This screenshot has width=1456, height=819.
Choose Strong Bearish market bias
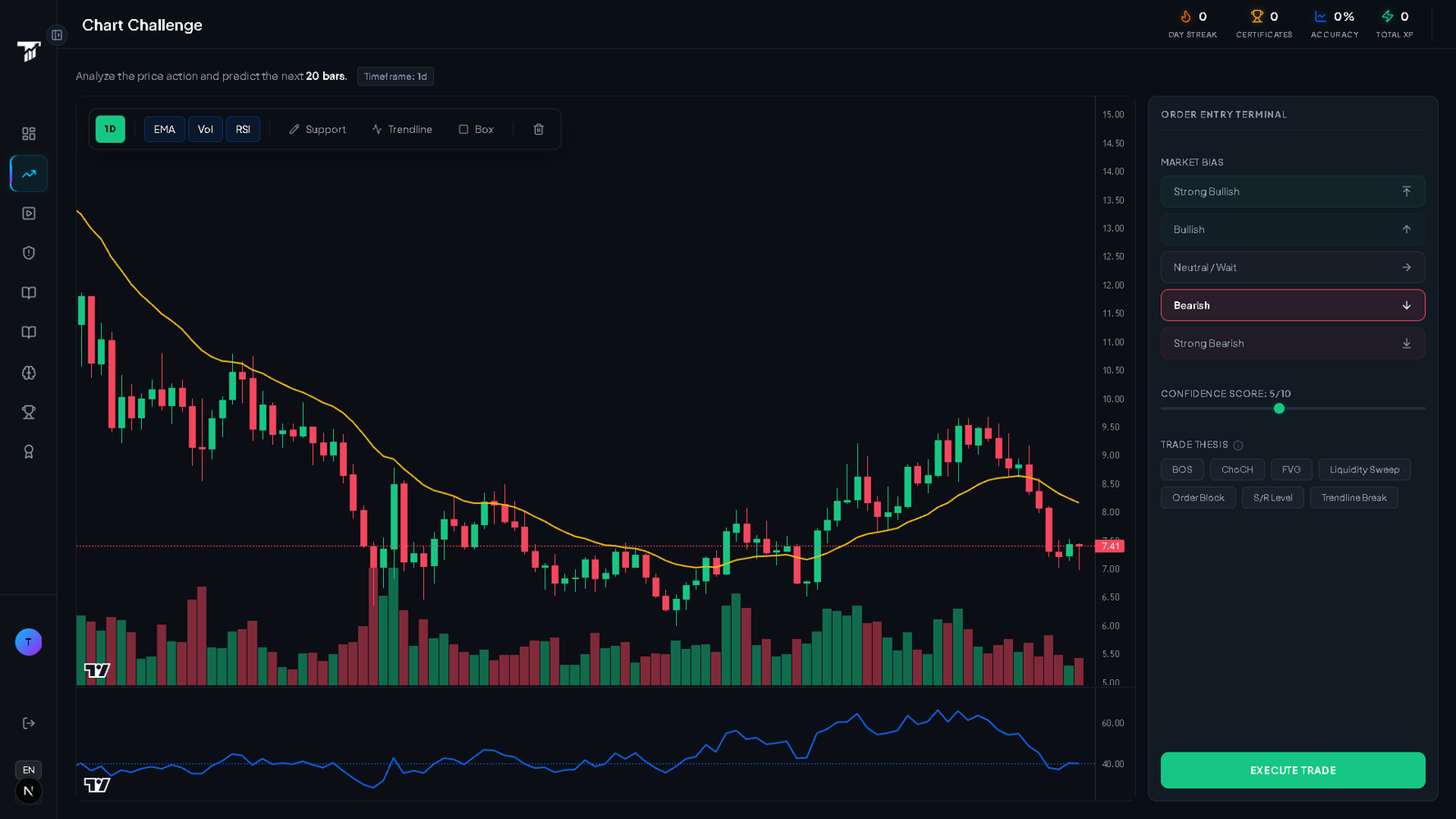(1292, 343)
